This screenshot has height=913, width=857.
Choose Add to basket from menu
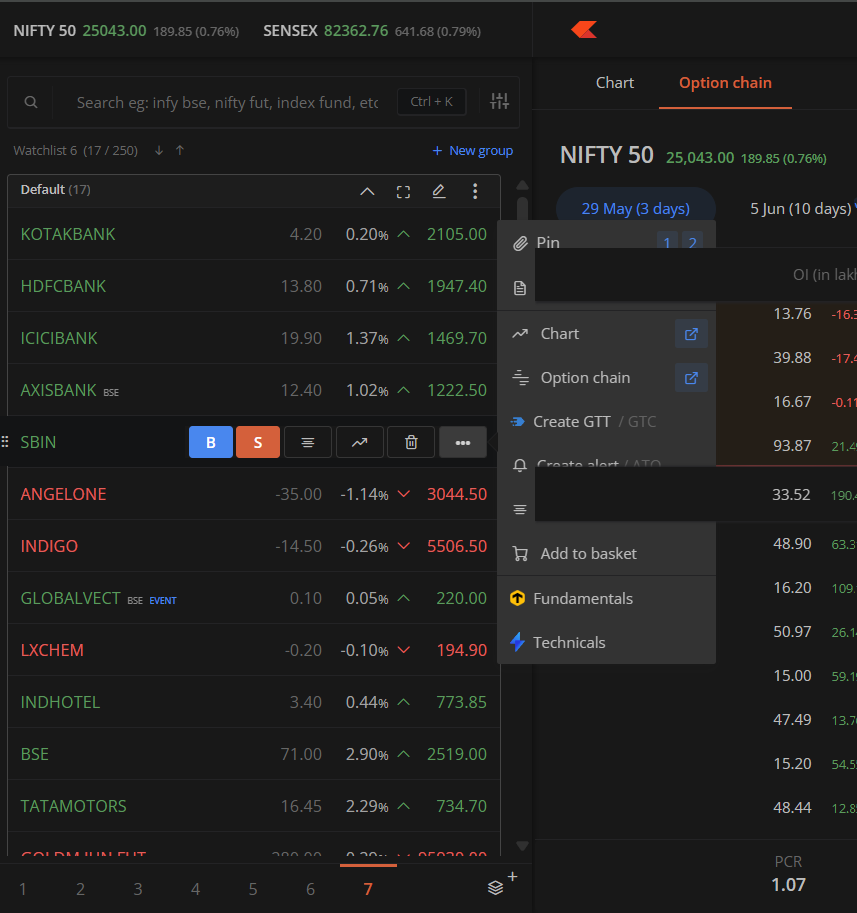[588, 554]
